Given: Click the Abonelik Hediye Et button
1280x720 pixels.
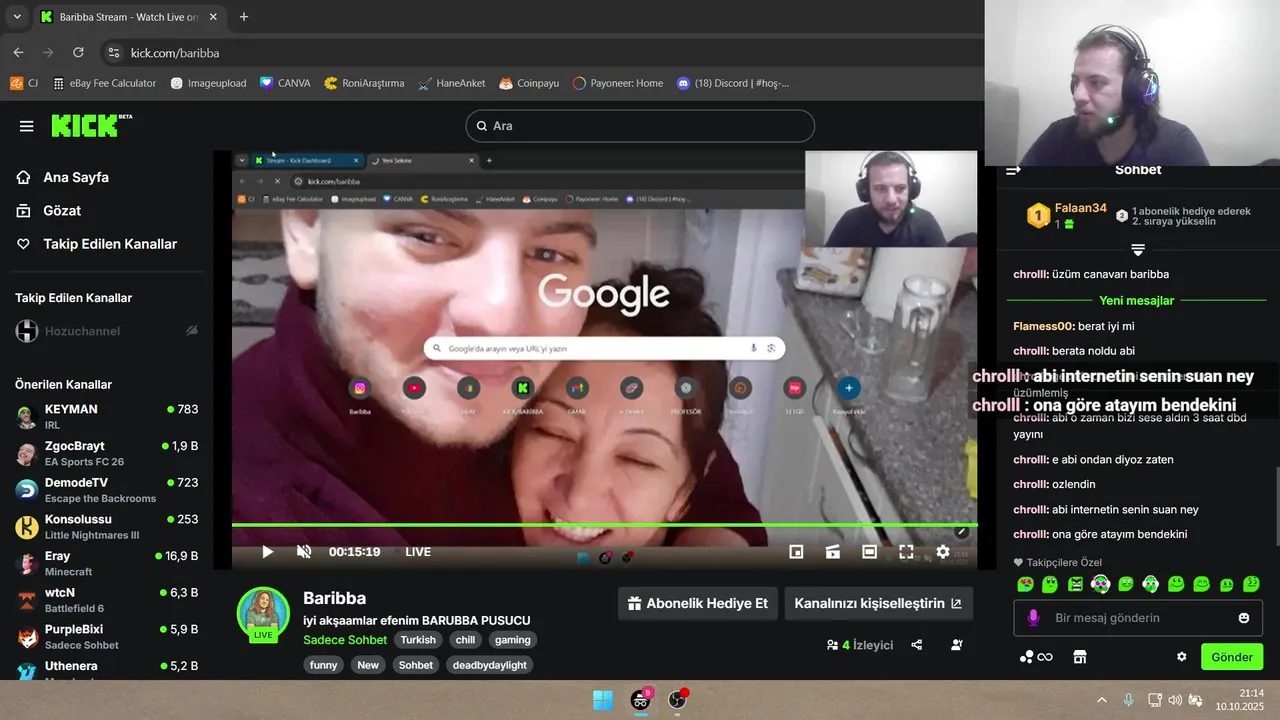Looking at the screenshot, I should pyautogui.click(x=697, y=603).
